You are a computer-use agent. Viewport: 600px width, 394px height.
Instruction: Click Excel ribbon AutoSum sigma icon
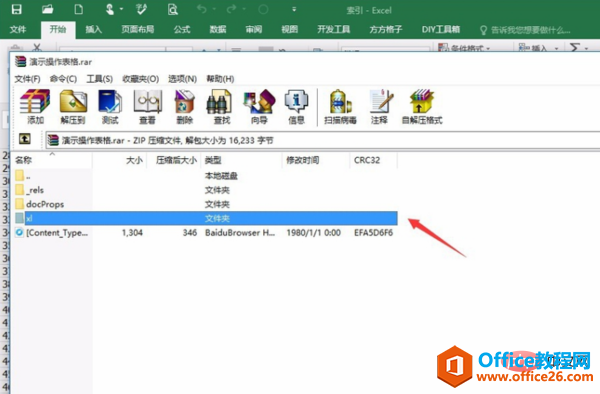point(574,48)
